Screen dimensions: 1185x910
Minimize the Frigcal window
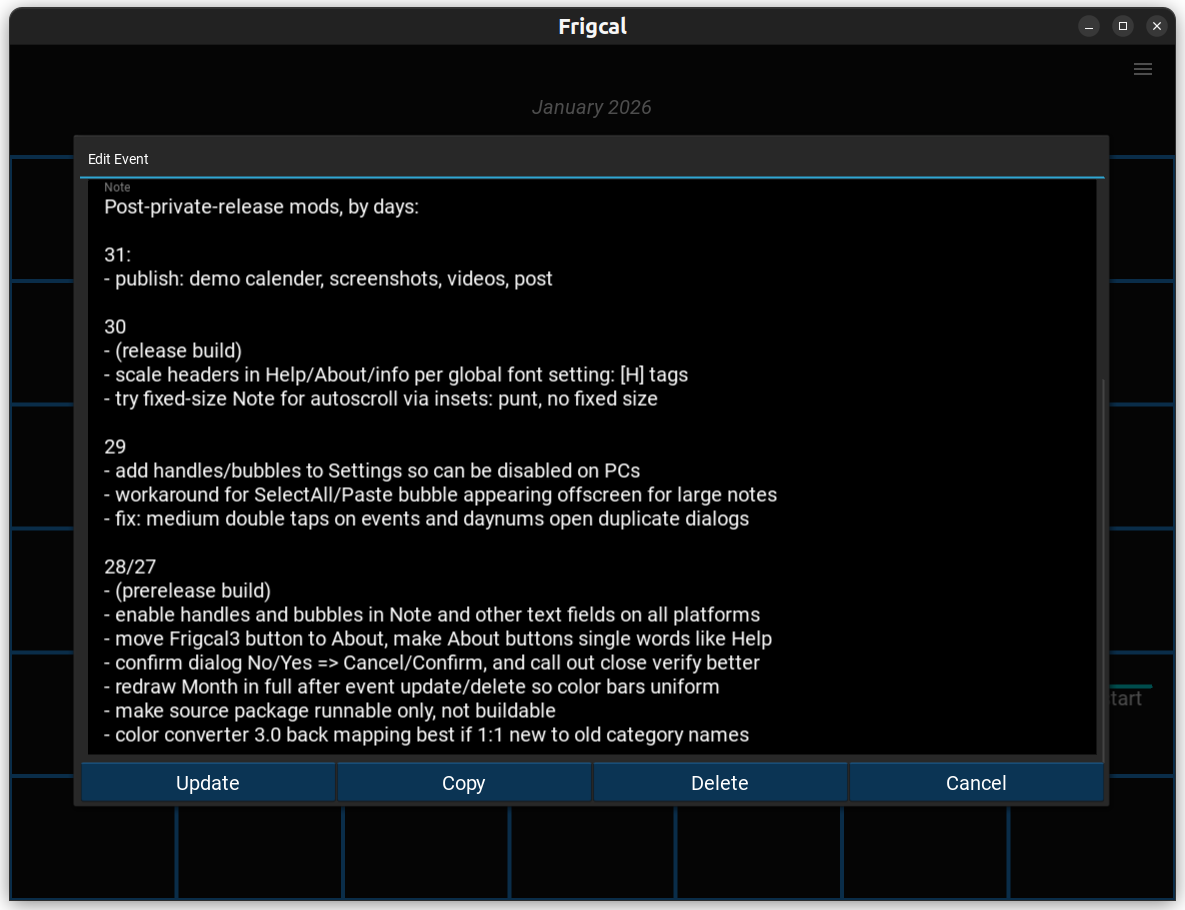pyautogui.click(x=1089, y=26)
